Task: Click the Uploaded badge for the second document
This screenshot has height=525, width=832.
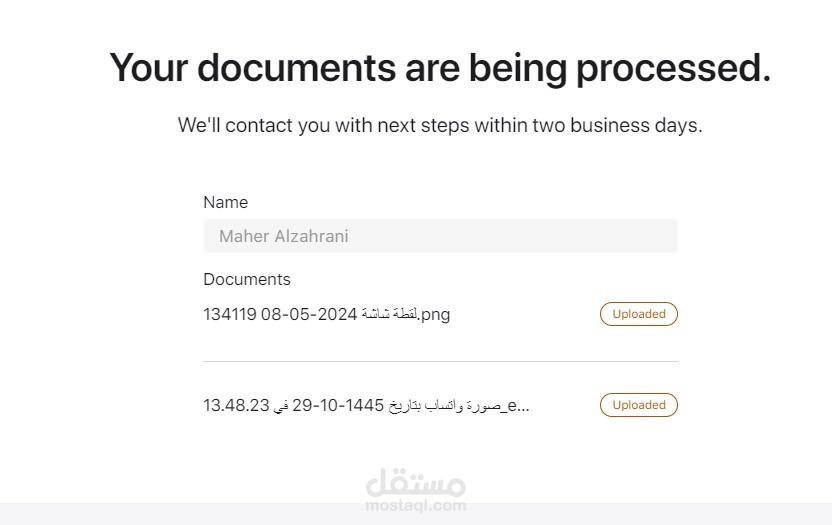Action: coord(639,405)
